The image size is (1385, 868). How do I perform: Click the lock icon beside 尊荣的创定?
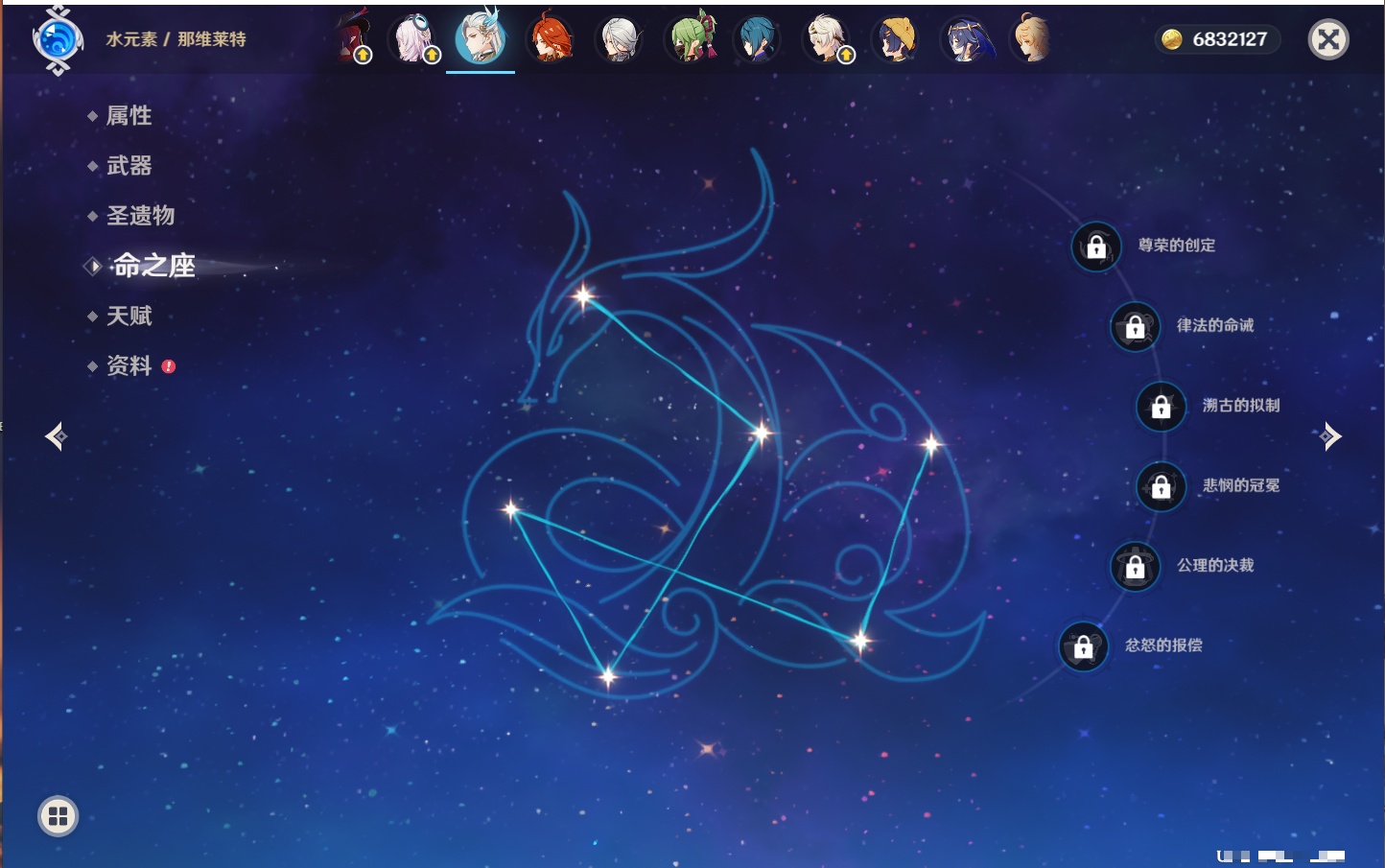pyautogui.click(x=1096, y=247)
